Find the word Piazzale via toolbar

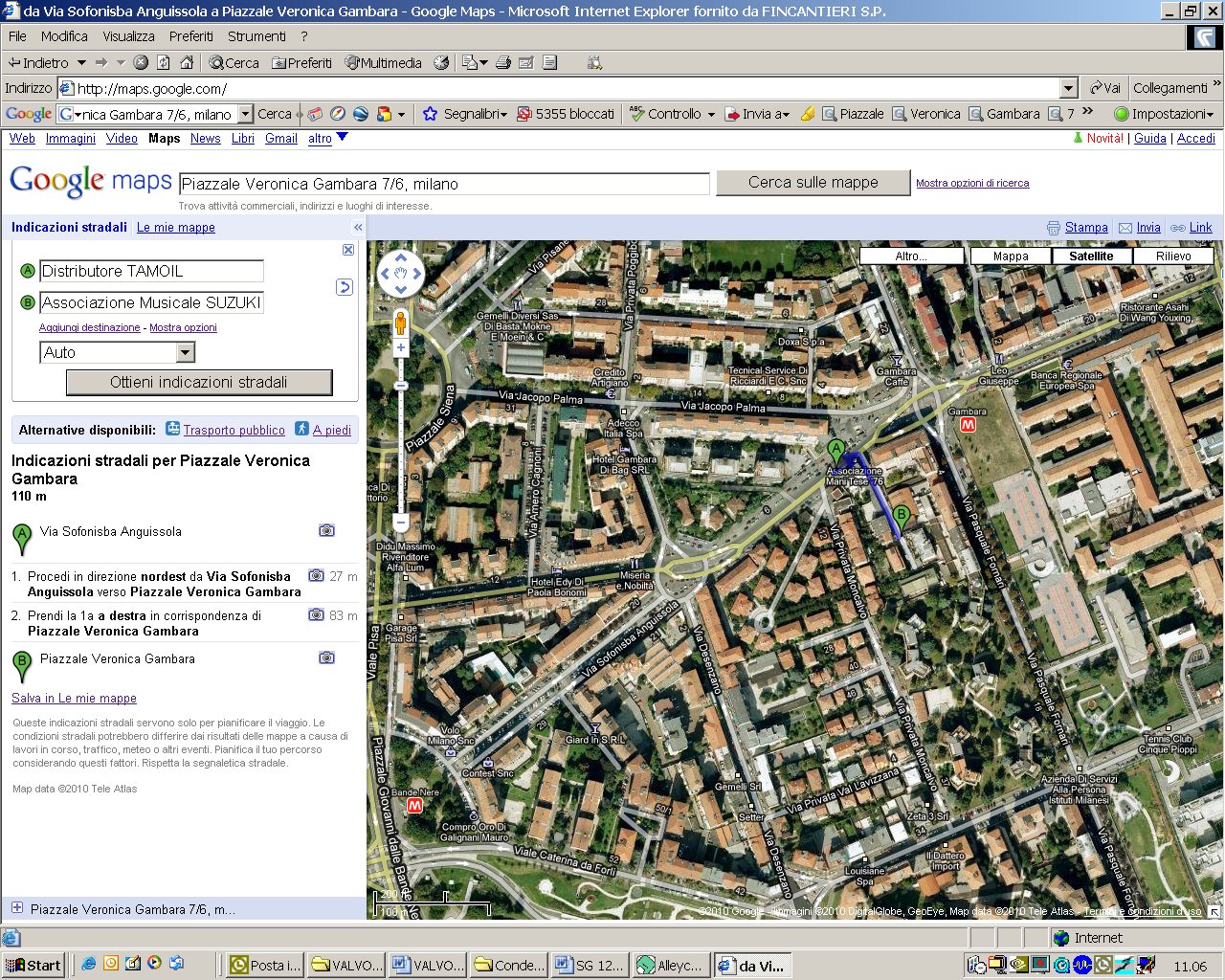(x=853, y=114)
